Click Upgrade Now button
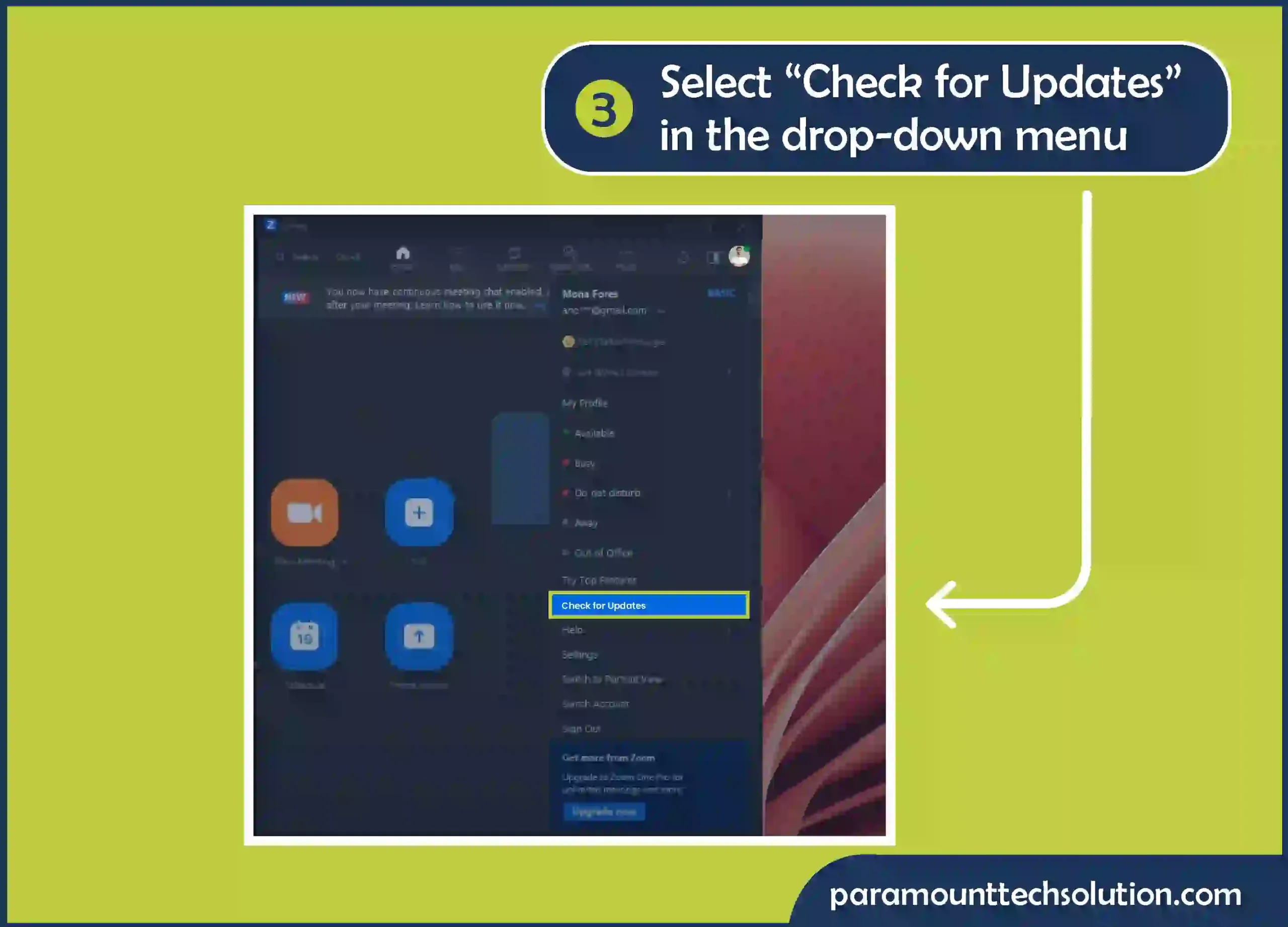1288x927 pixels. [604, 811]
